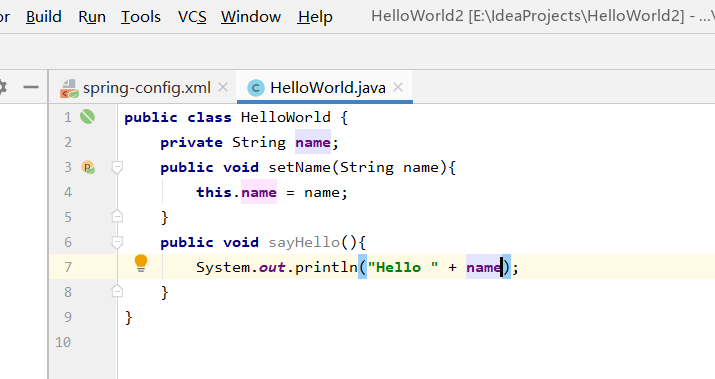Click line number 1 in the gutter
715x379 pixels.
[68, 118]
